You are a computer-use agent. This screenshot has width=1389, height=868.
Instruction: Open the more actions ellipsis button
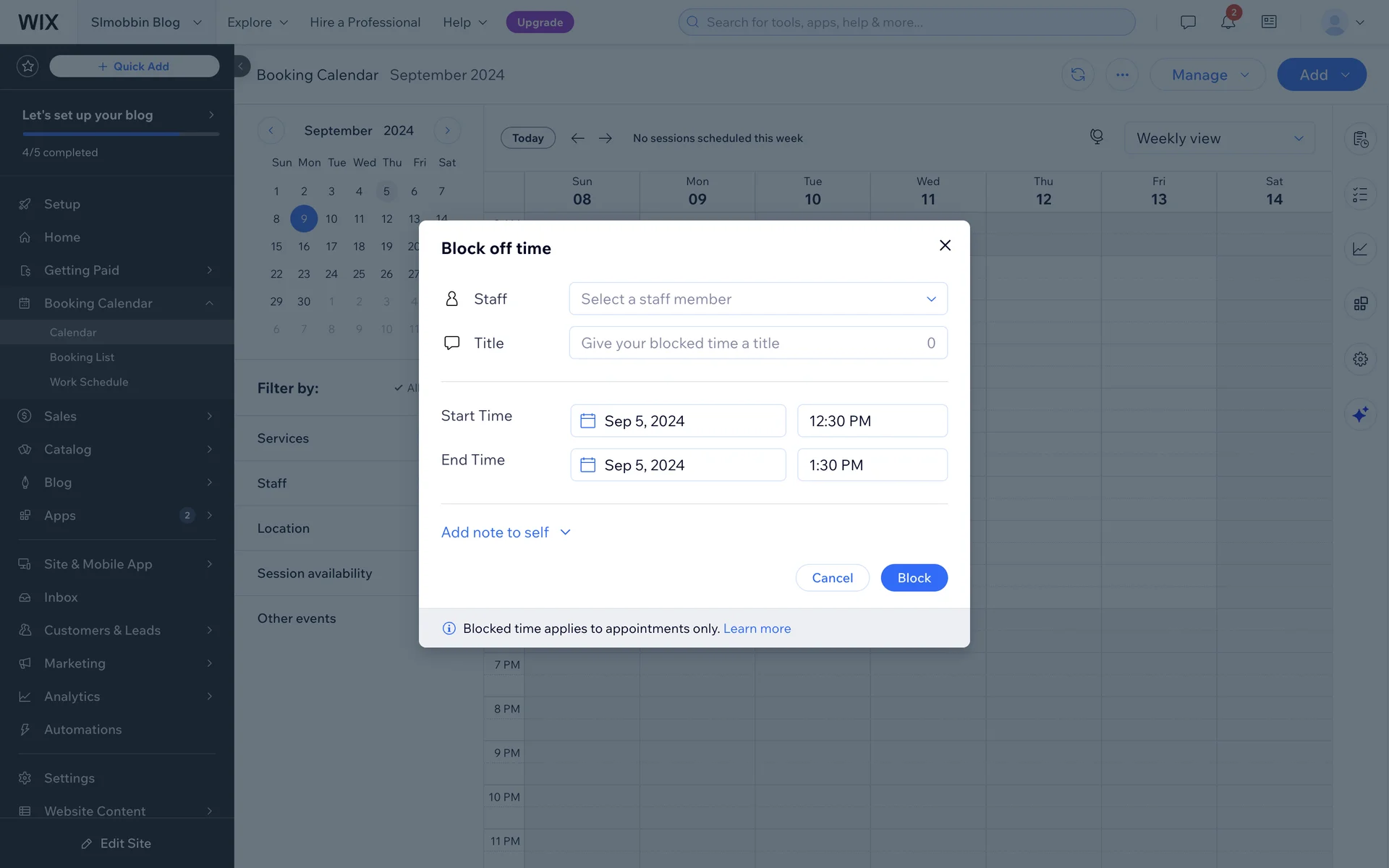point(1122,75)
